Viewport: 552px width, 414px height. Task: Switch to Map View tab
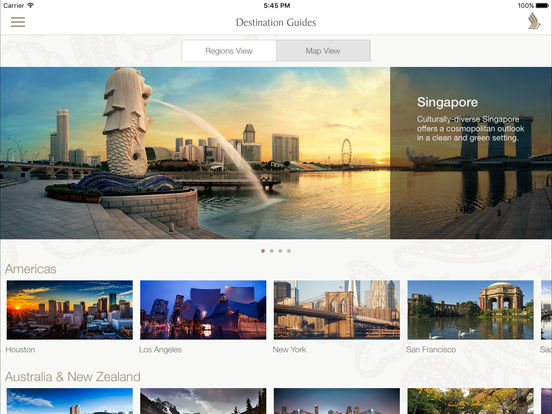pos(323,51)
